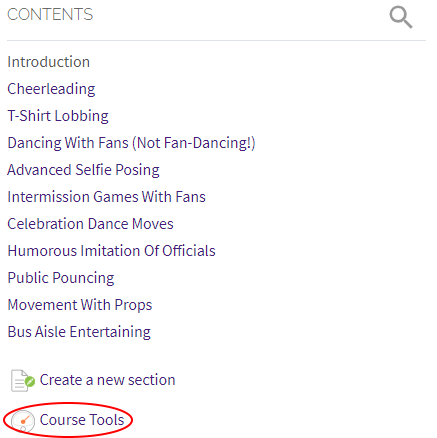The width and height of the screenshot is (437, 438).
Task: Click the CONTENTS heading
Action: [x=50, y=15]
